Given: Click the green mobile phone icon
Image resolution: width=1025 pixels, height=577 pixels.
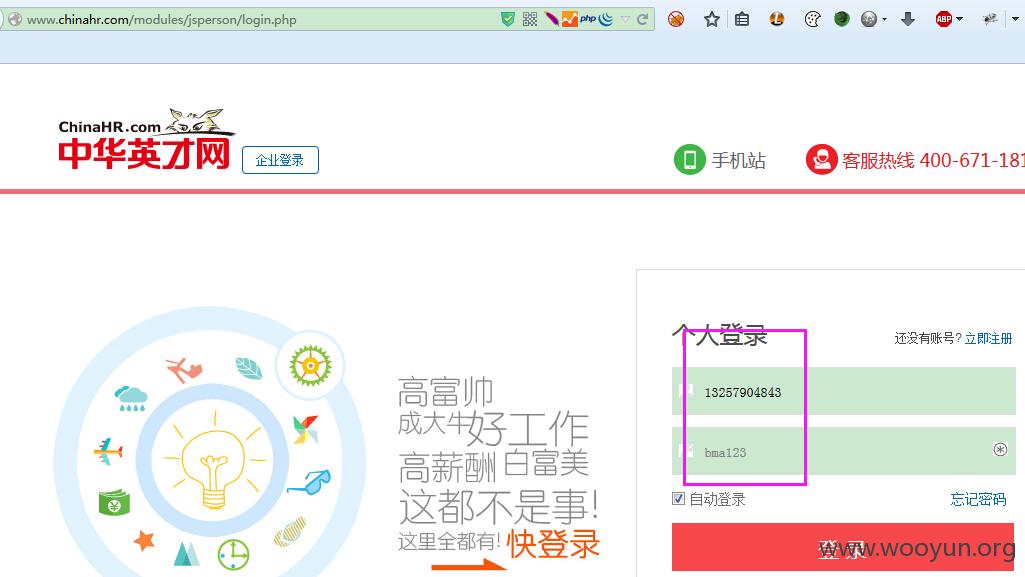Looking at the screenshot, I should (690, 159).
